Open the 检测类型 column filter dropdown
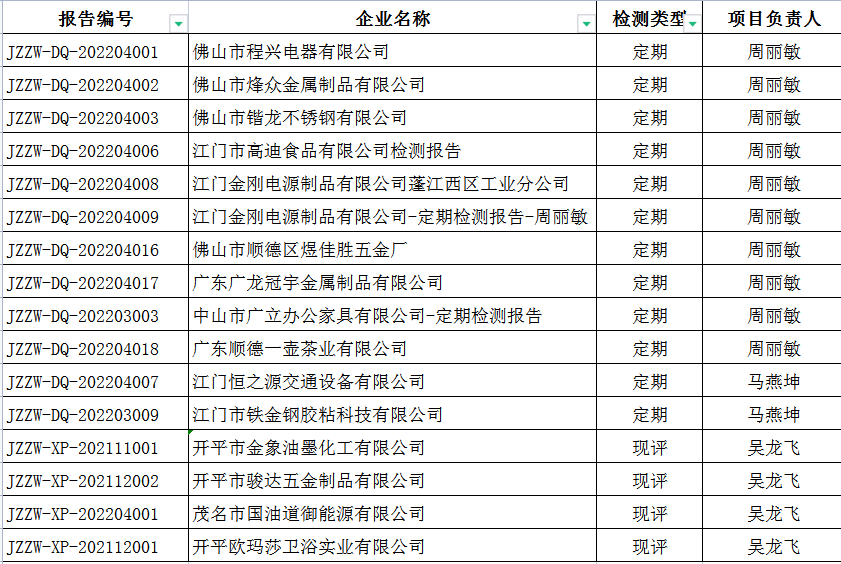 point(692,22)
